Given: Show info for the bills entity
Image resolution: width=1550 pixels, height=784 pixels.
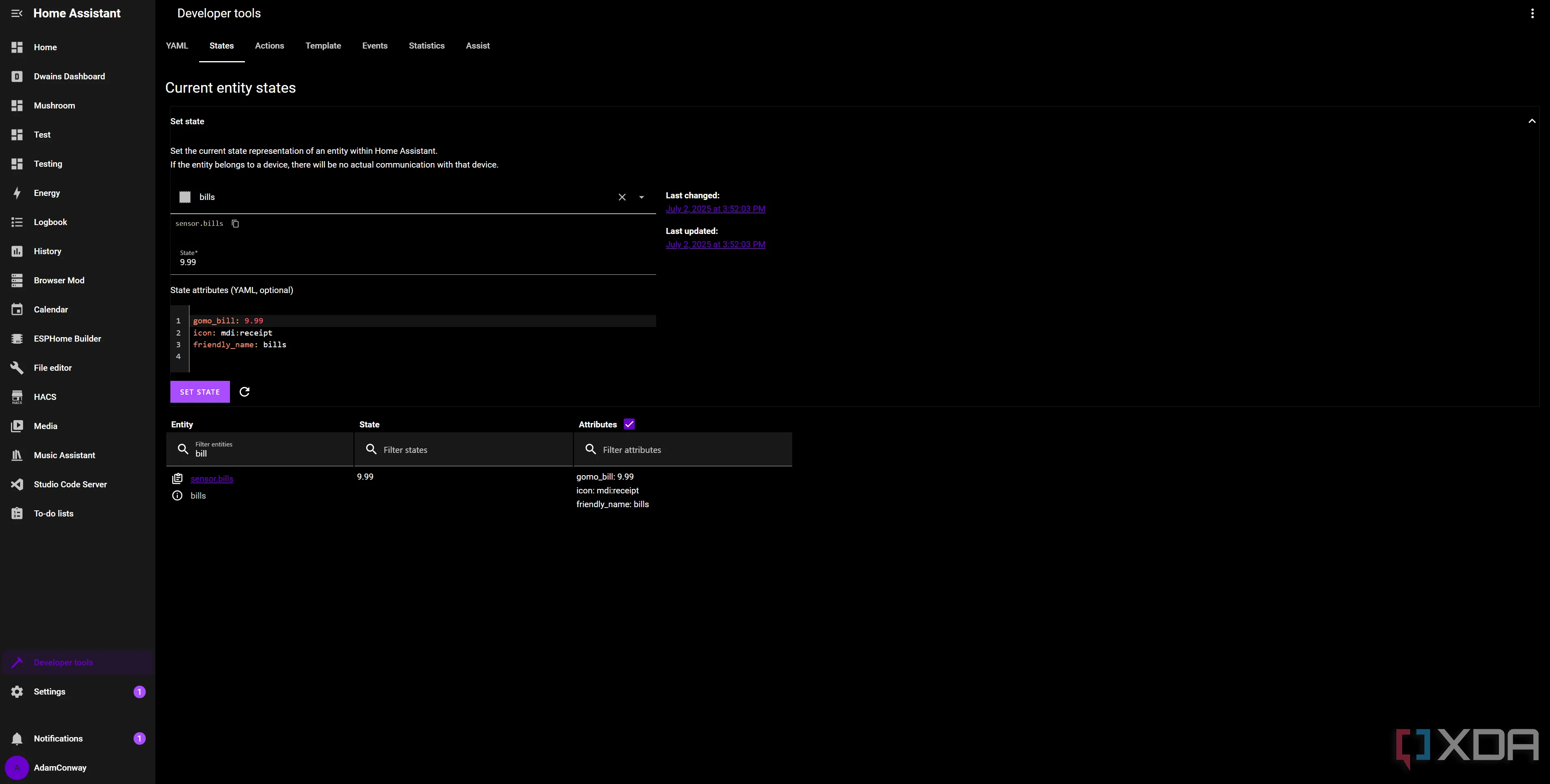Looking at the screenshot, I should [x=177, y=496].
